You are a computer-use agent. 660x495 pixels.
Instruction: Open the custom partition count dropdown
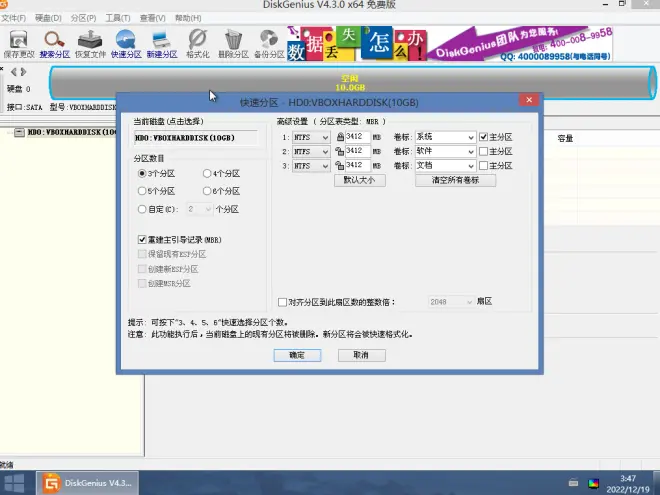point(200,209)
